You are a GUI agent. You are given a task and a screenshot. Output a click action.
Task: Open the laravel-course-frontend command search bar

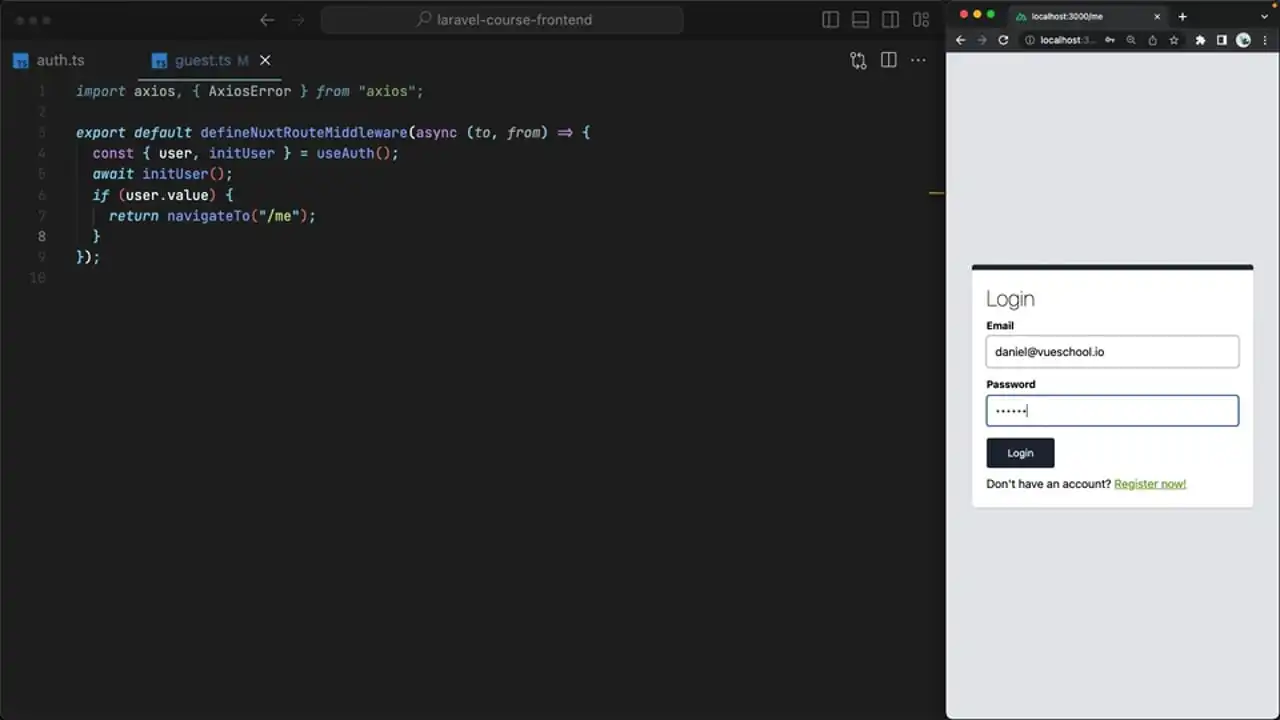coord(503,20)
